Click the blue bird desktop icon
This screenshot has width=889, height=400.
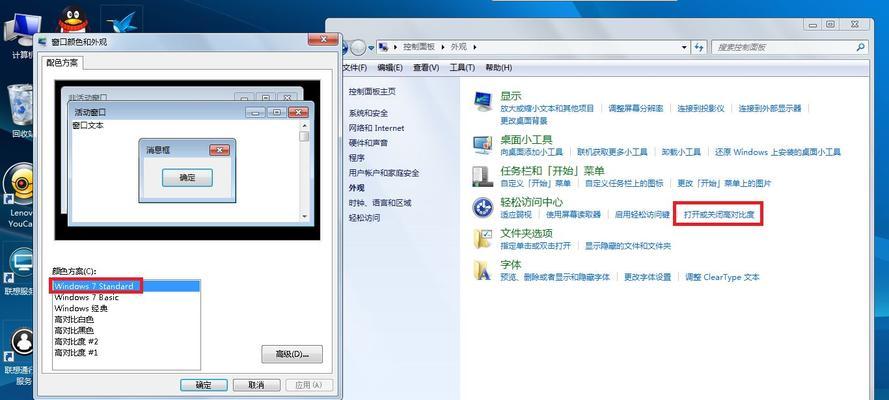tap(121, 22)
